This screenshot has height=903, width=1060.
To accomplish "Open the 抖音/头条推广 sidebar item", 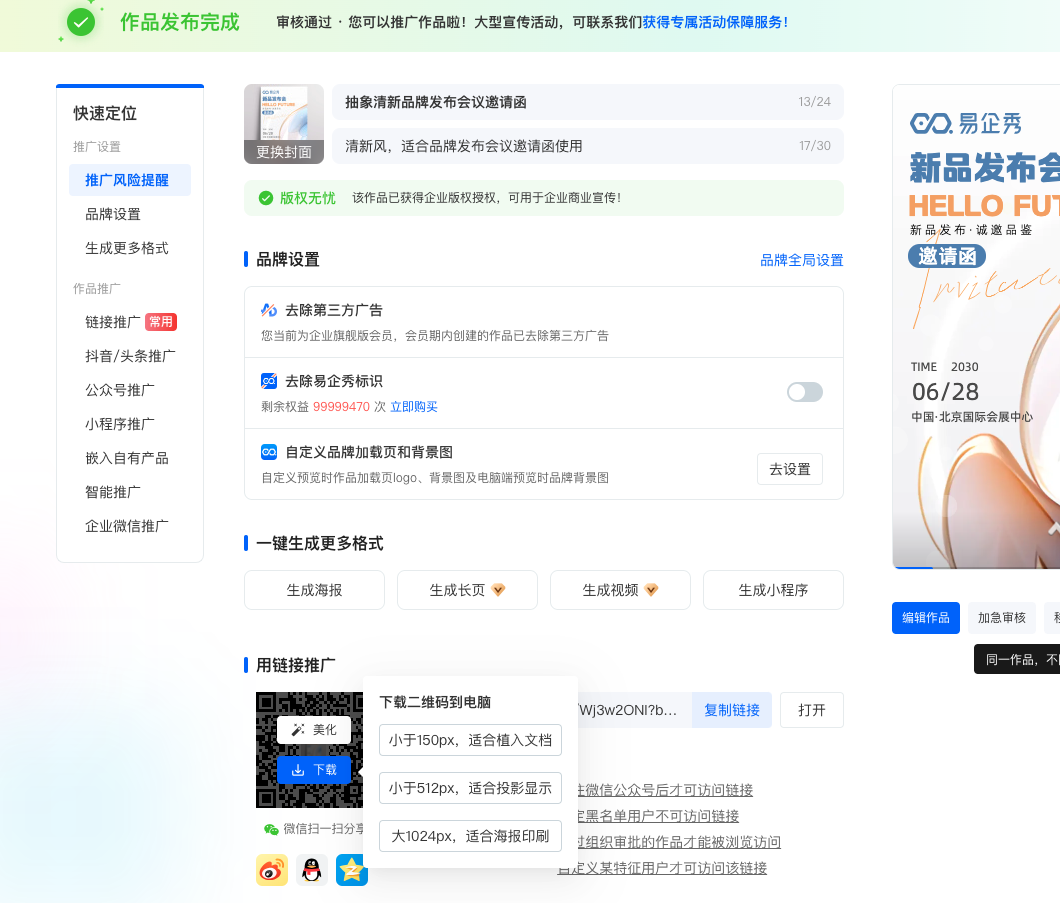I will coord(130,356).
